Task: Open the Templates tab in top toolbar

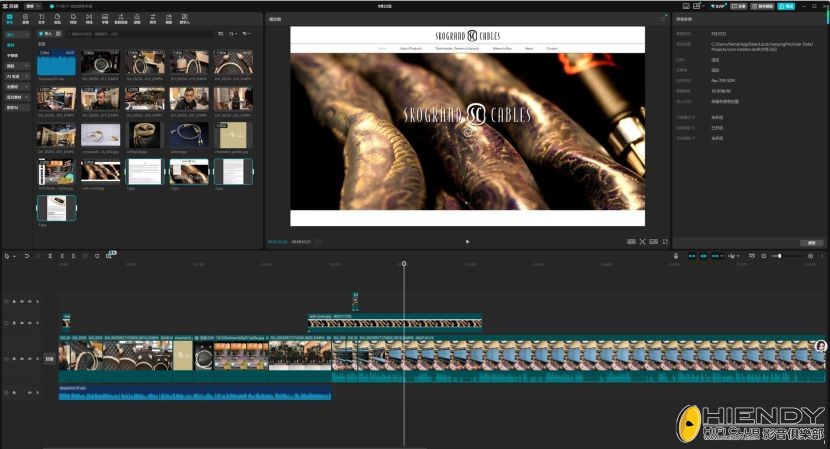Action: coord(168,19)
